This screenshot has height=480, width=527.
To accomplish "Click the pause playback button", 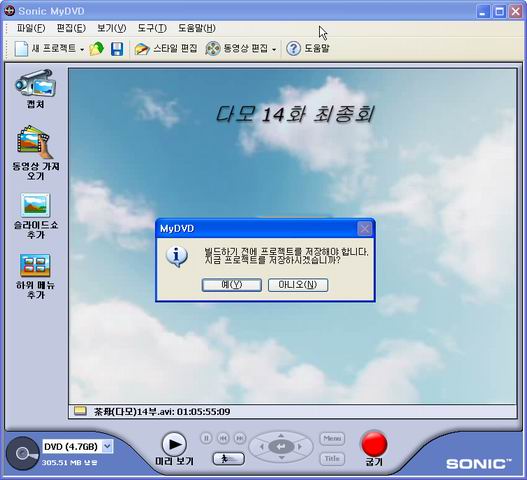I will 206,438.
